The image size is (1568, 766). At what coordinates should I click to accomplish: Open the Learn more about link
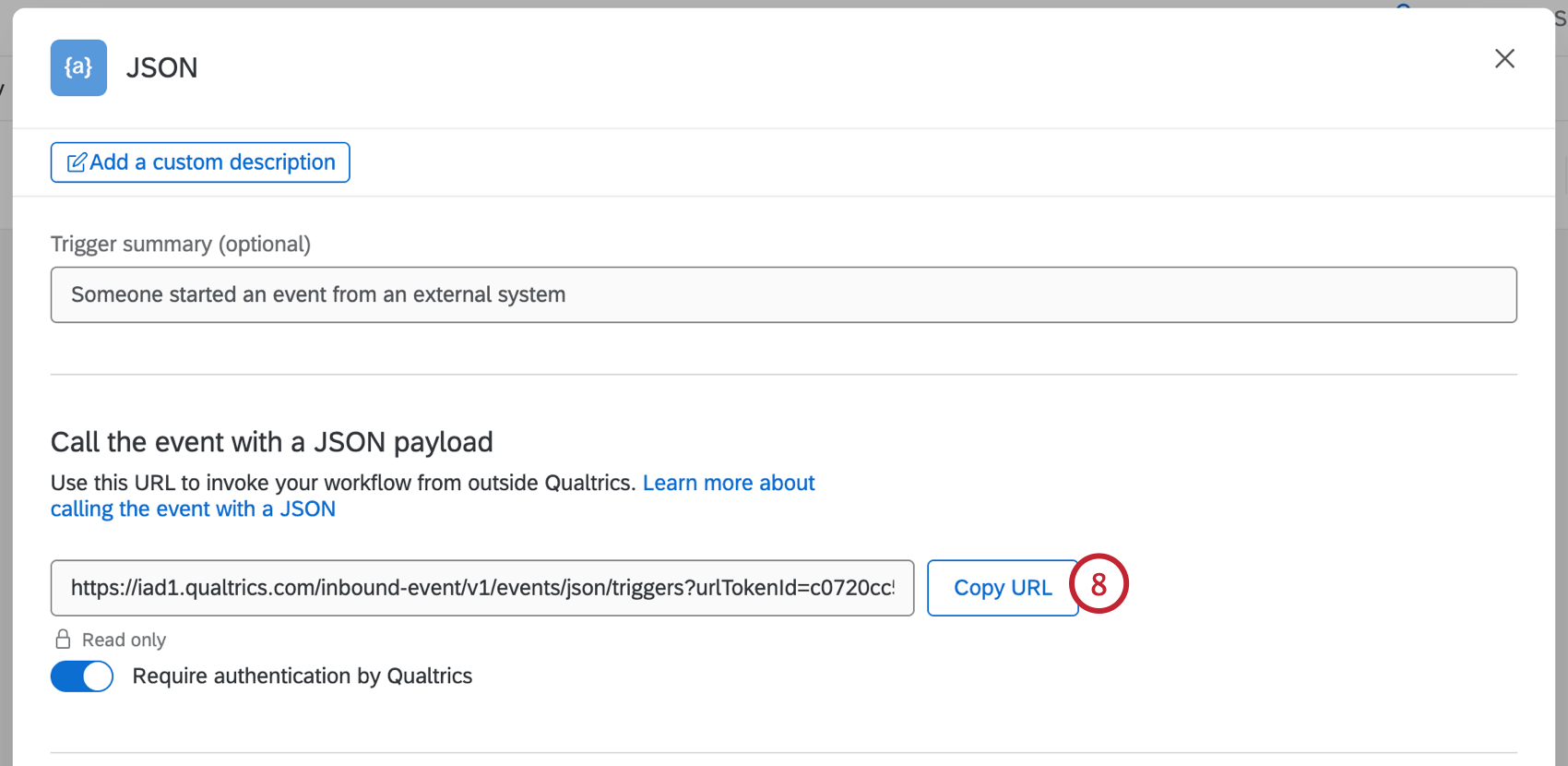coord(729,483)
